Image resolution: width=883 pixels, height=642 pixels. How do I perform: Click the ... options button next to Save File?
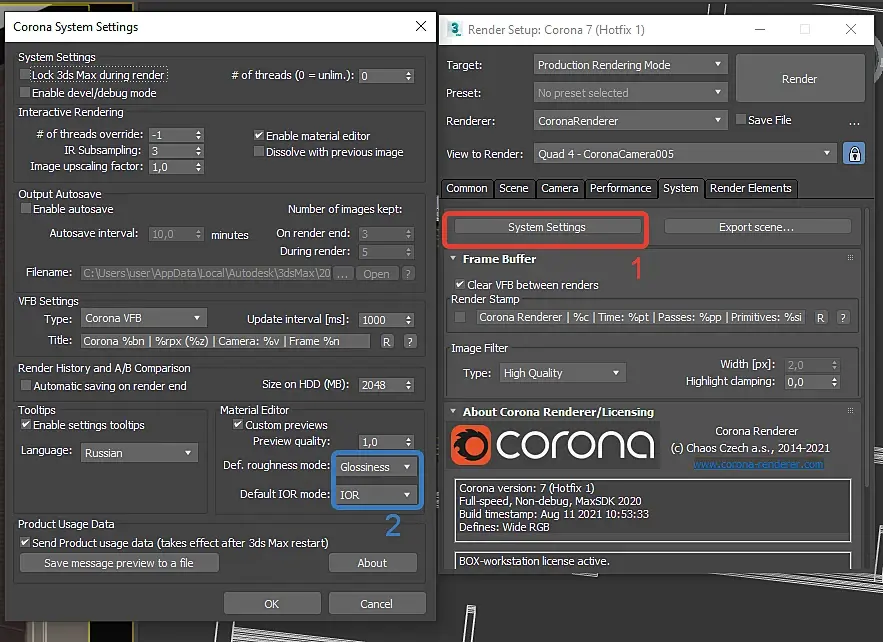(854, 122)
